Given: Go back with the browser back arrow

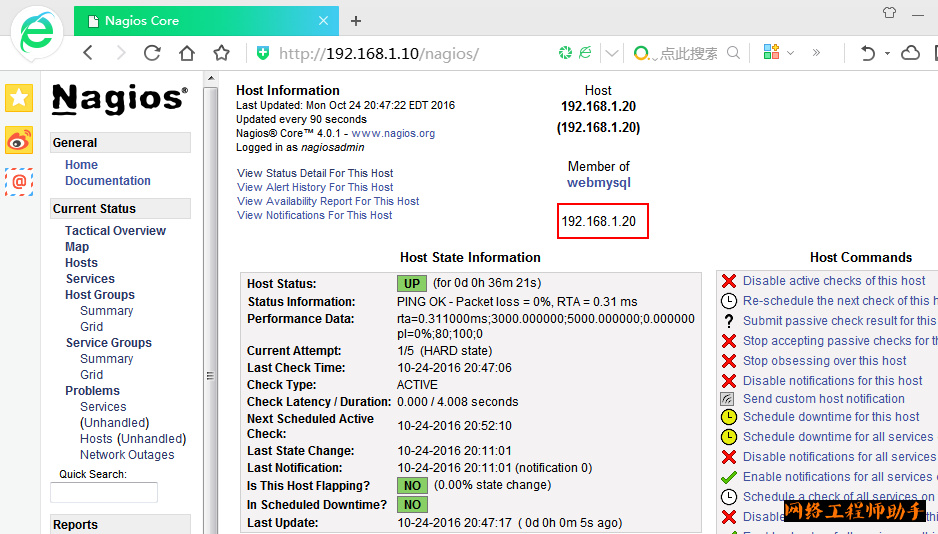Looking at the screenshot, I should point(88,53).
